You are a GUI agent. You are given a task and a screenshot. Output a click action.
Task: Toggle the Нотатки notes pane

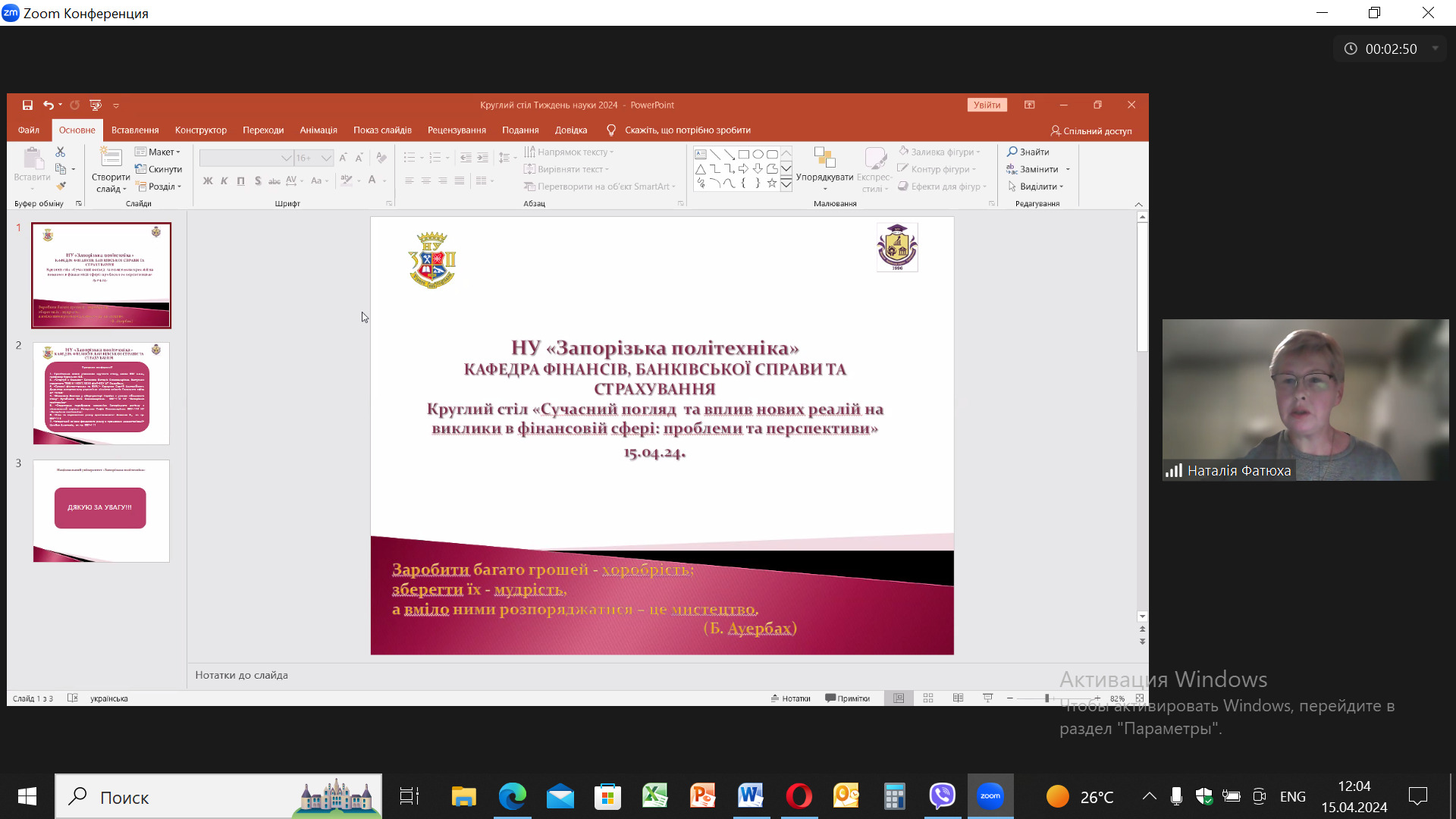pos(791,698)
